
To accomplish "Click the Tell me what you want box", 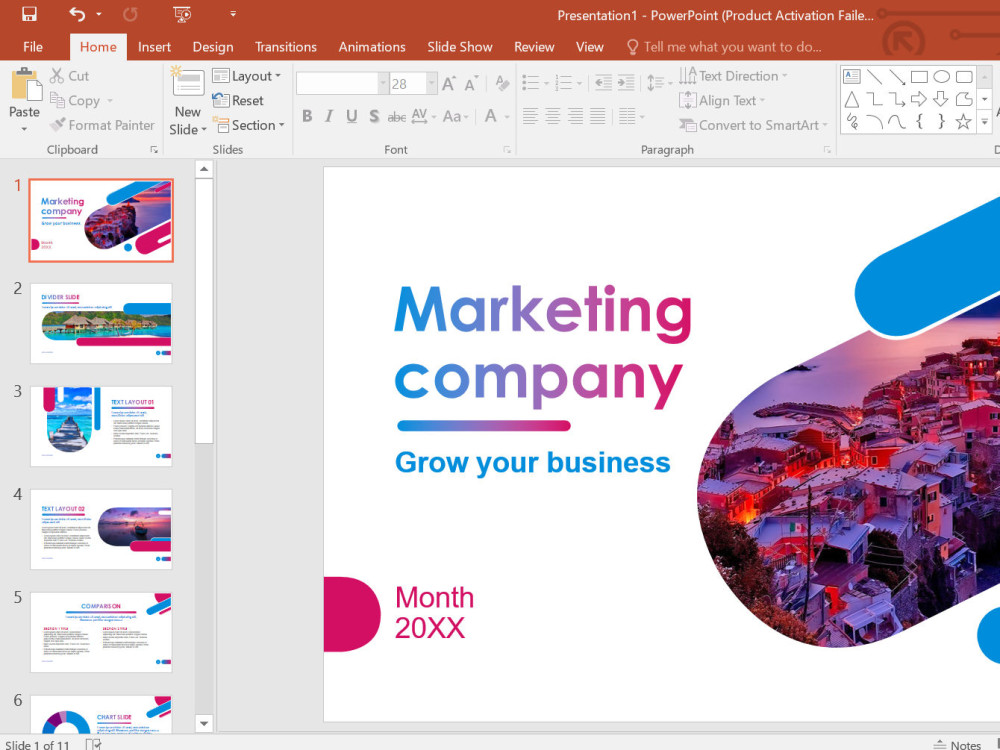I will click(724, 47).
